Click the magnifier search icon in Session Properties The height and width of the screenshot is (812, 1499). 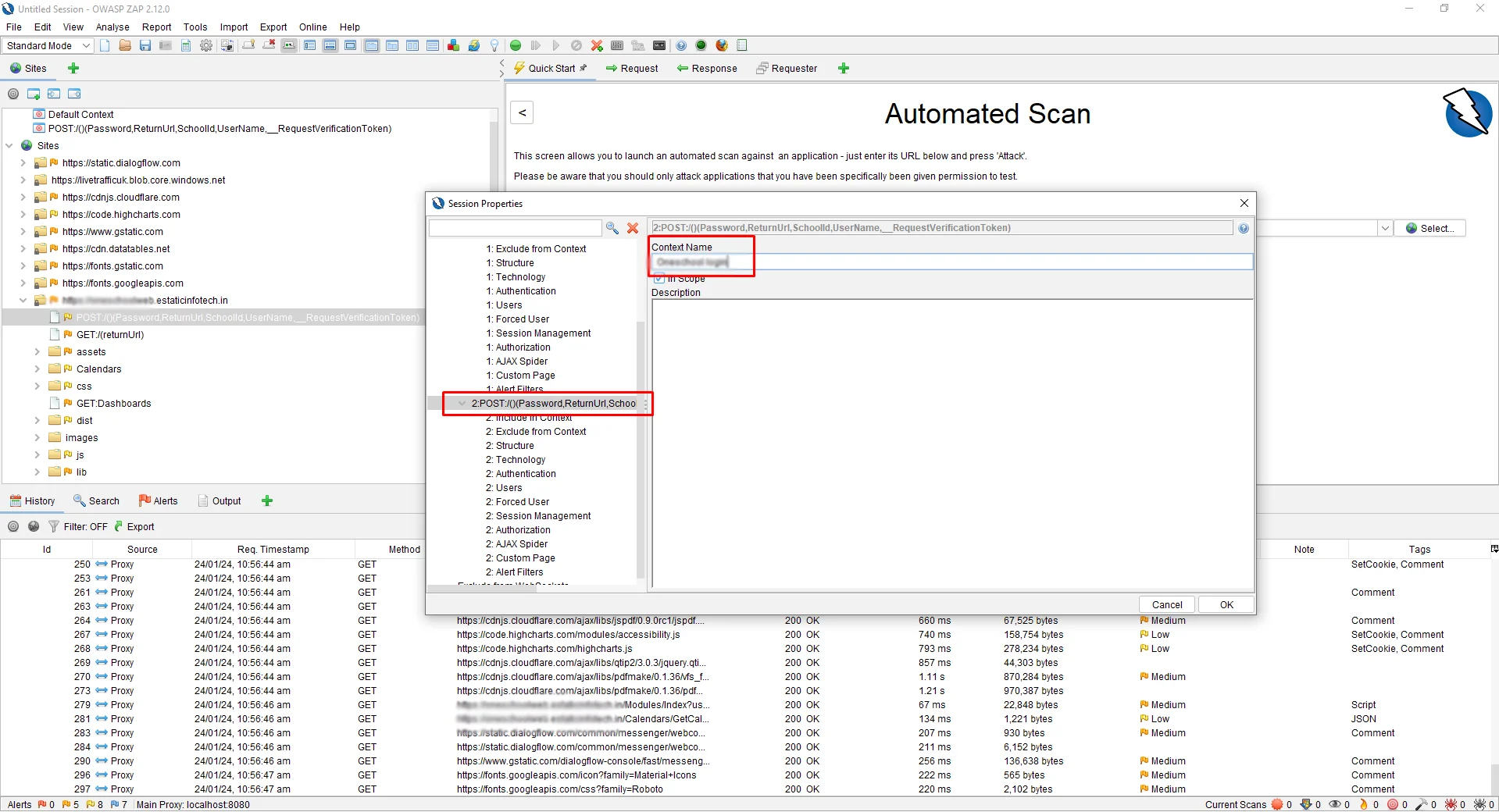click(x=612, y=228)
